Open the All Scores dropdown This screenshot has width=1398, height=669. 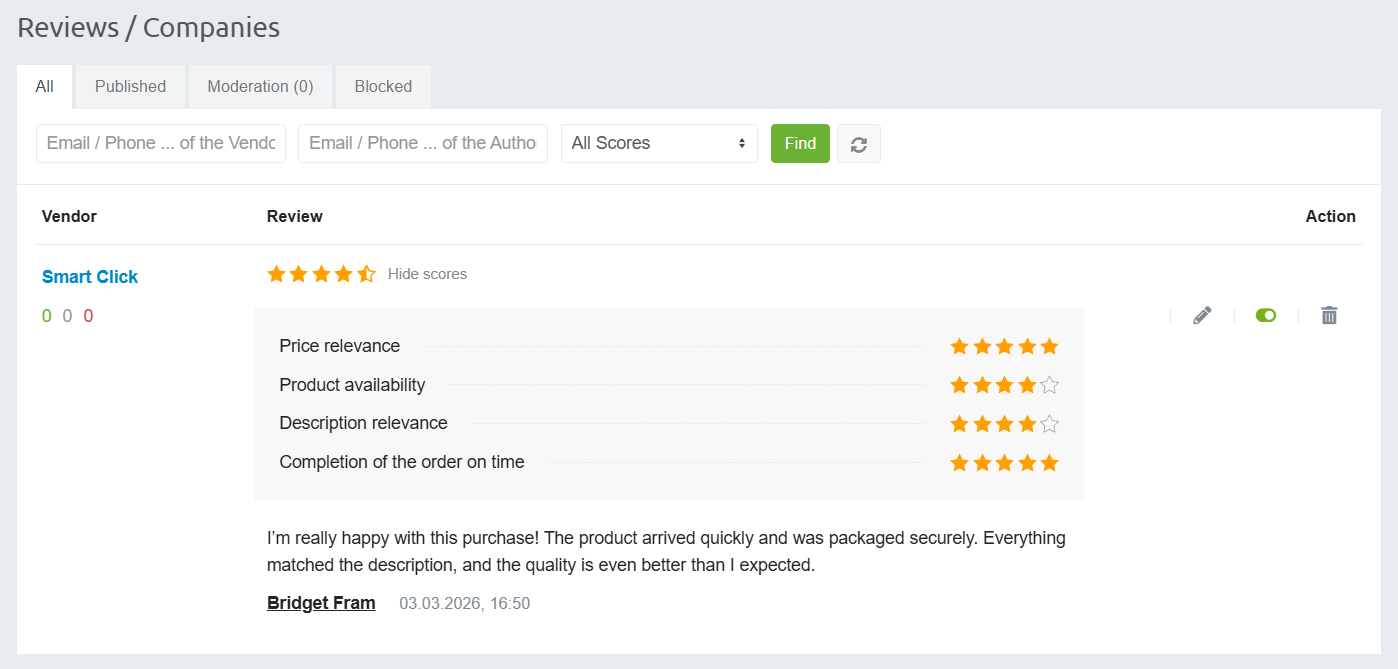[659, 143]
